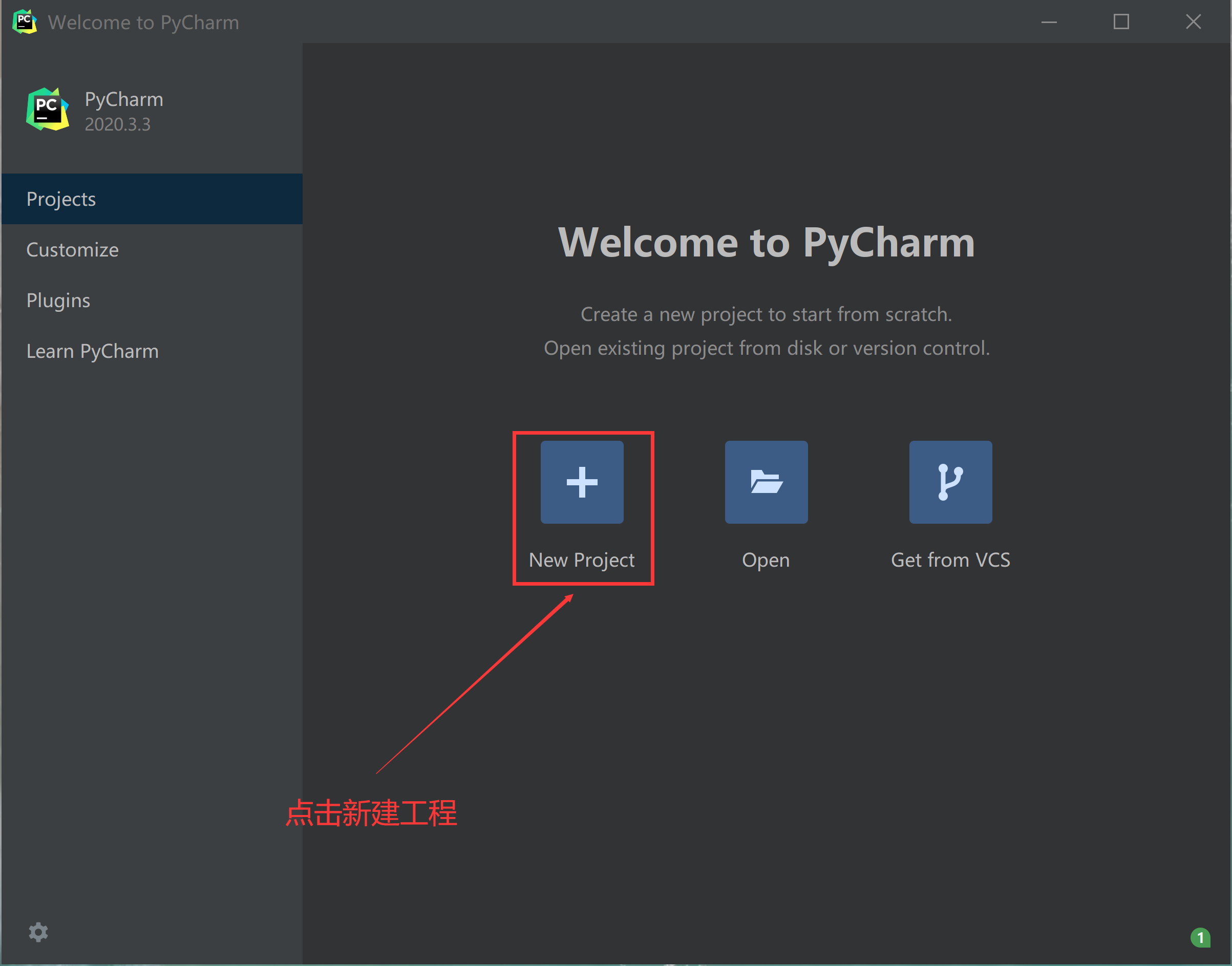1232x966 pixels.
Task: Close the Welcome to PyCharm window
Action: [1193, 22]
